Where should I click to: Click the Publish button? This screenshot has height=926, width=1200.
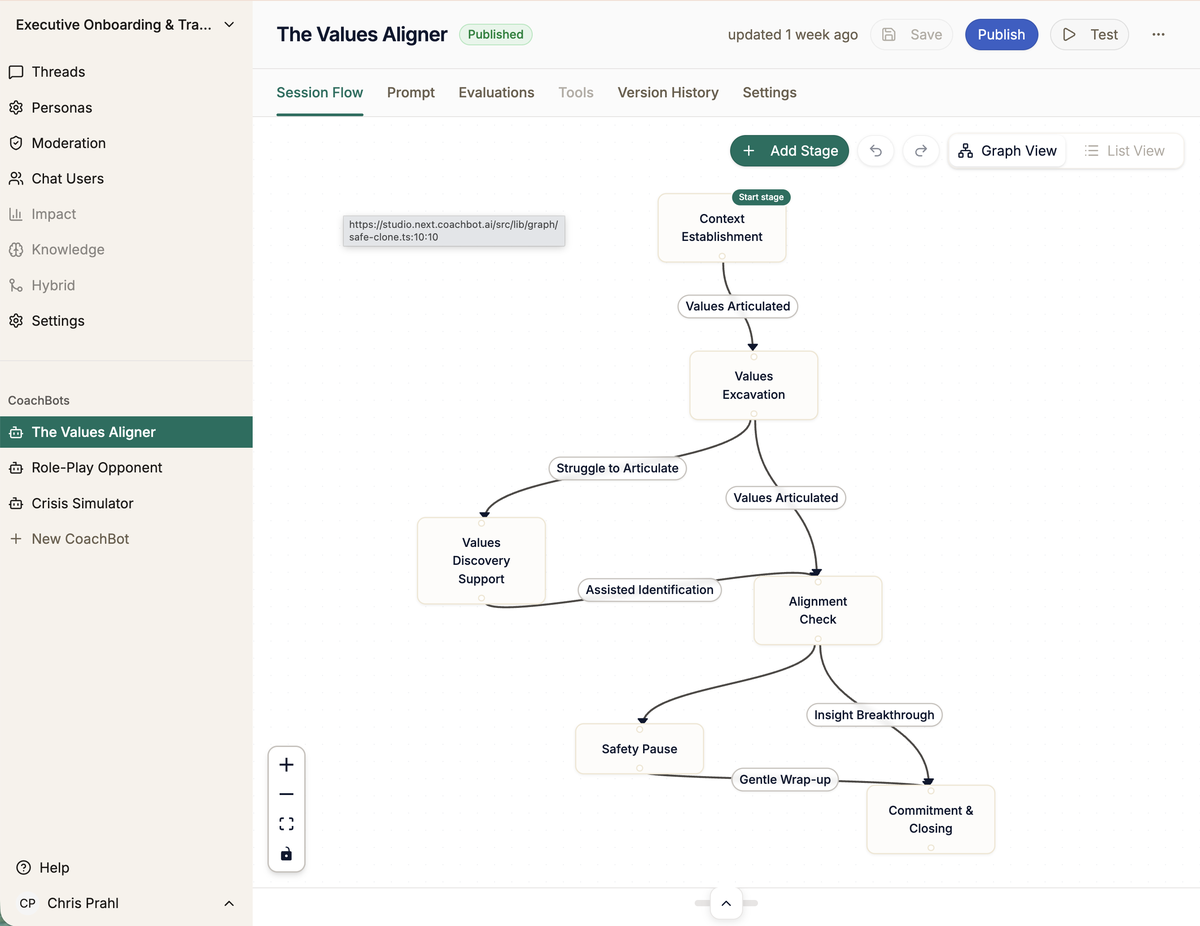1001,34
